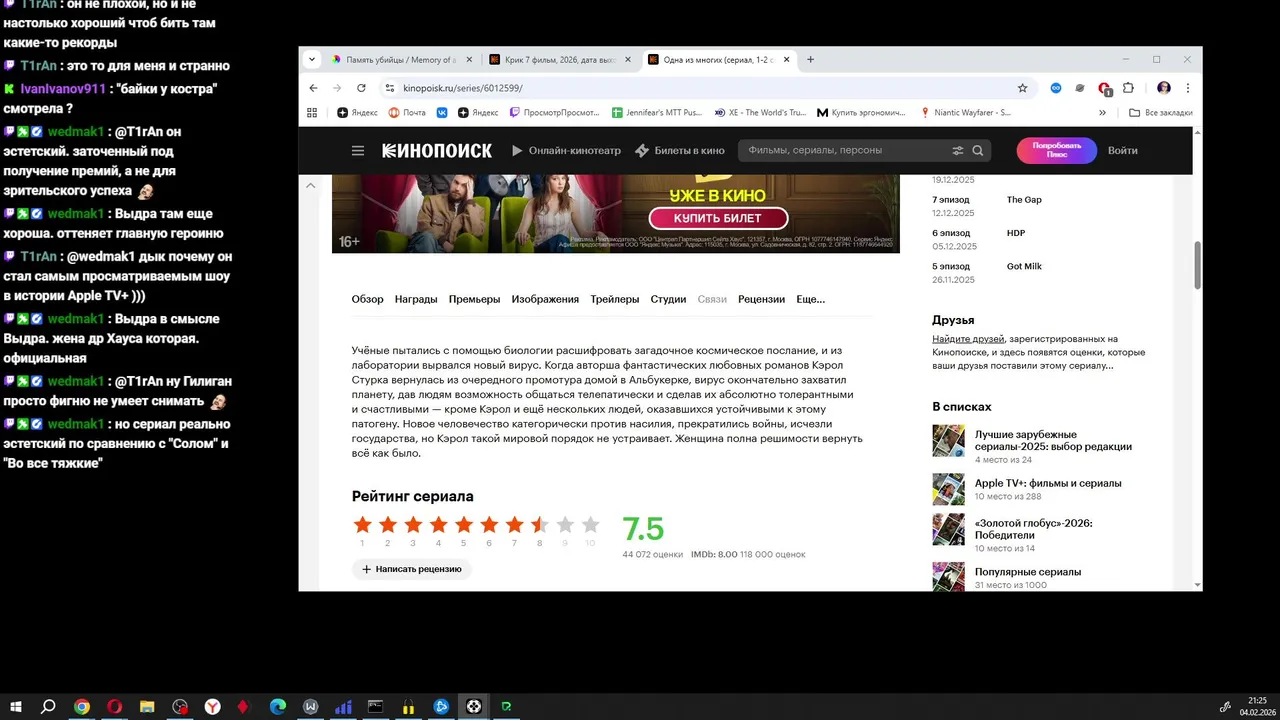Click 'Написать рецензию' button
The height and width of the screenshot is (720, 1280).
411,569
